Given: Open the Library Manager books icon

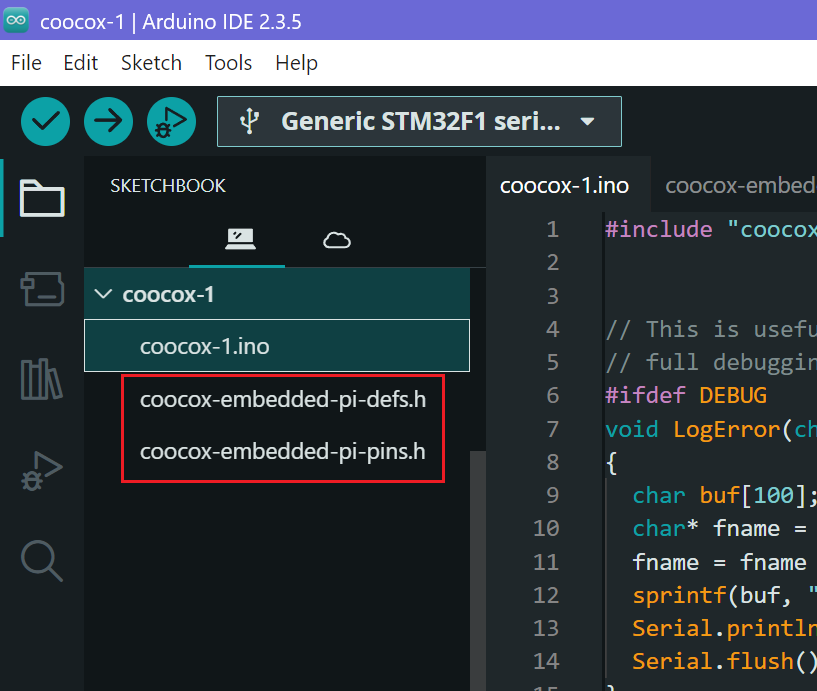Looking at the screenshot, I should tap(42, 379).
